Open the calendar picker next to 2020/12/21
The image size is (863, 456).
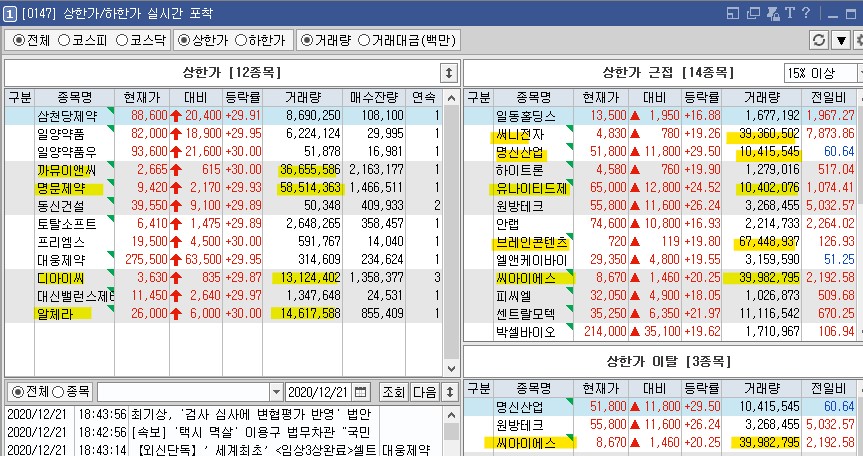361,392
